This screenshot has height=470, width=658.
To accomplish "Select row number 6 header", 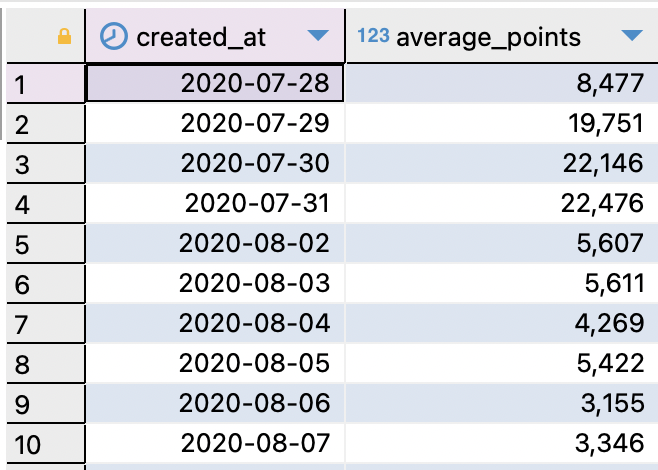I will point(46,283).
